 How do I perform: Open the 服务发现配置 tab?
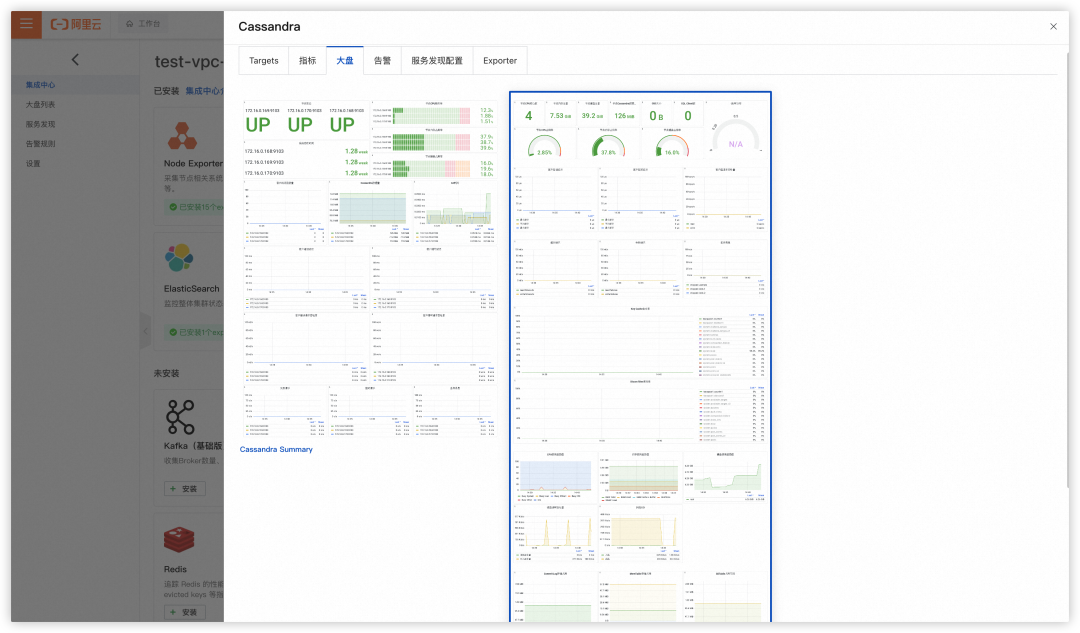(x=437, y=61)
